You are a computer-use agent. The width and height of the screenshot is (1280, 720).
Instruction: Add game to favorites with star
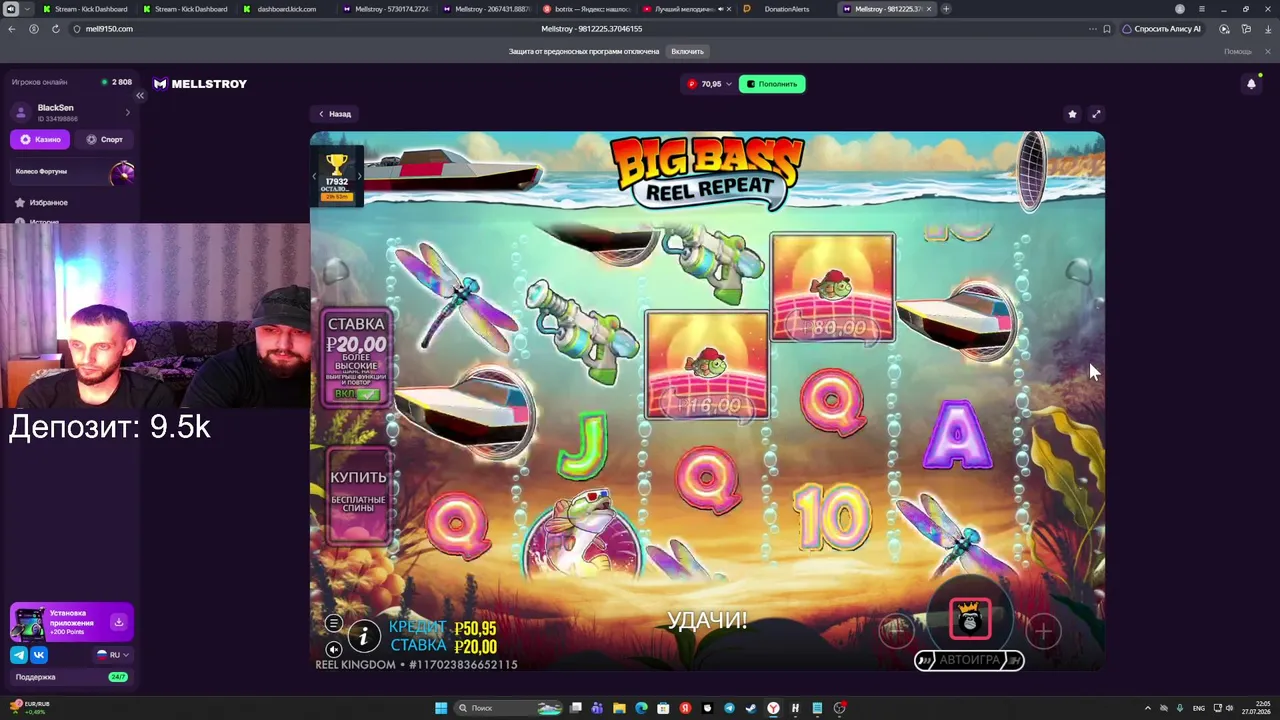[1072, 114]
